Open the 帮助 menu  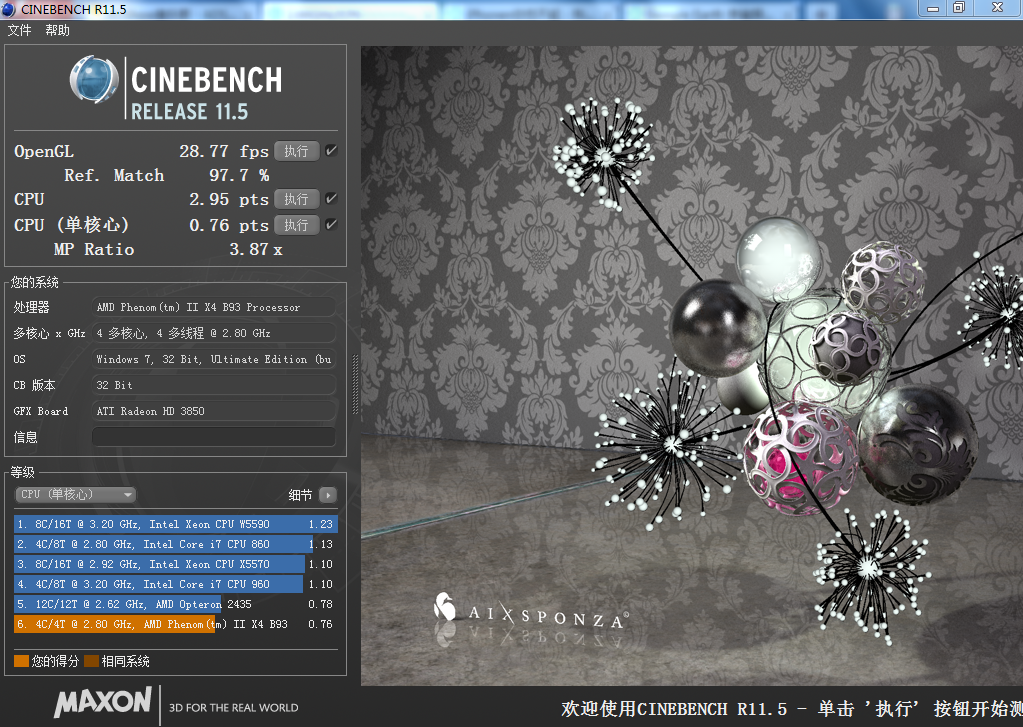pos(57,30)
